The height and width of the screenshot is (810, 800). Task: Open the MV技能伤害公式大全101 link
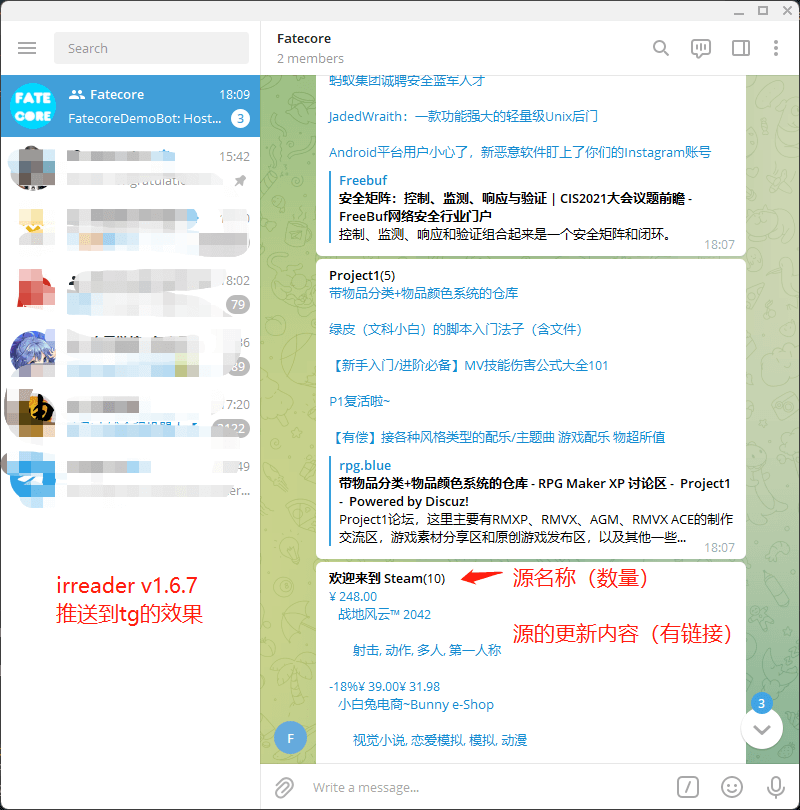click(468, 366)
